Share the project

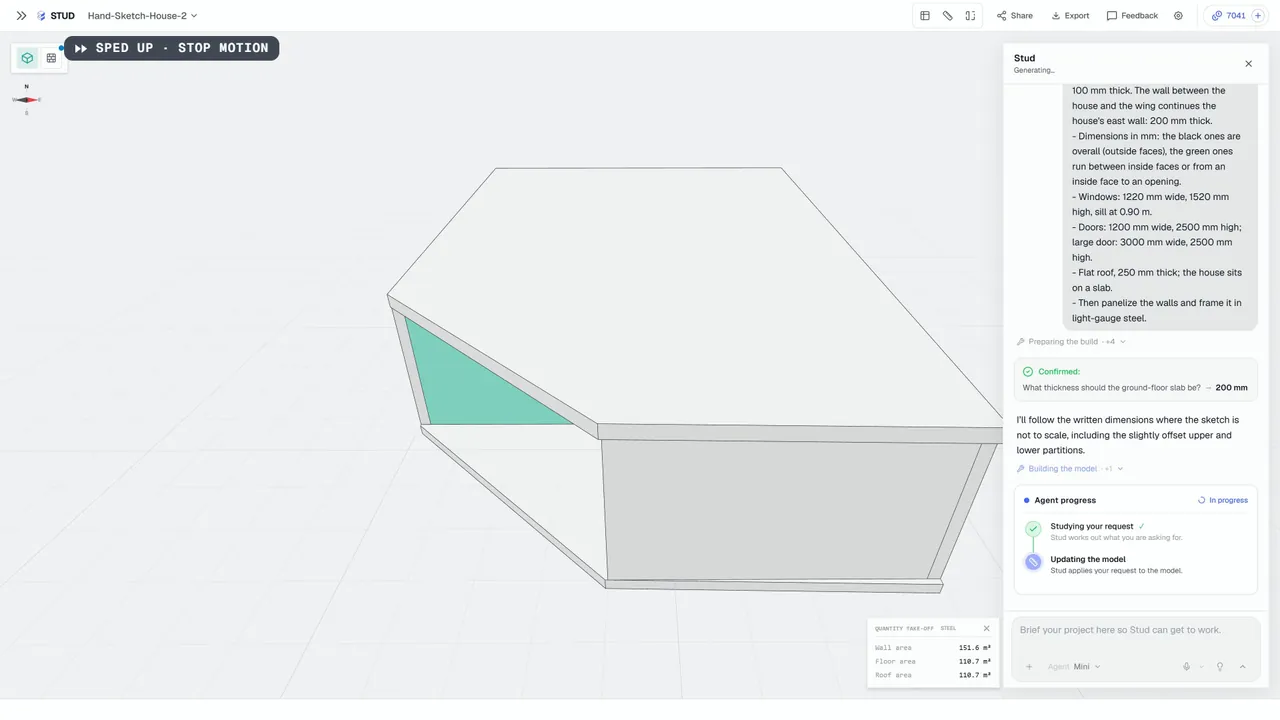point(1015,16)
